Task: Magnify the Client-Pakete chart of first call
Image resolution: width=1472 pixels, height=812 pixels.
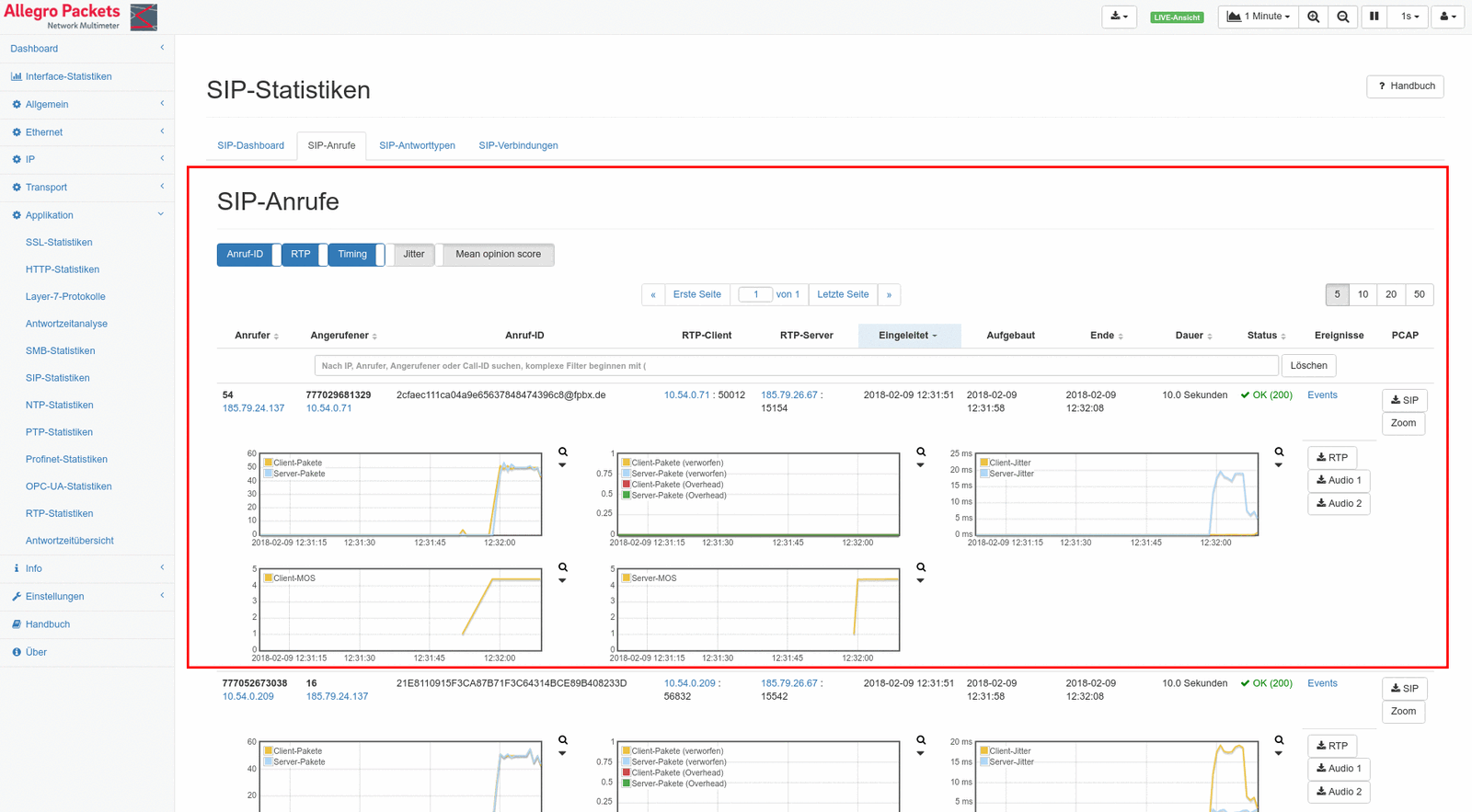Action: [x=563, y=452]
